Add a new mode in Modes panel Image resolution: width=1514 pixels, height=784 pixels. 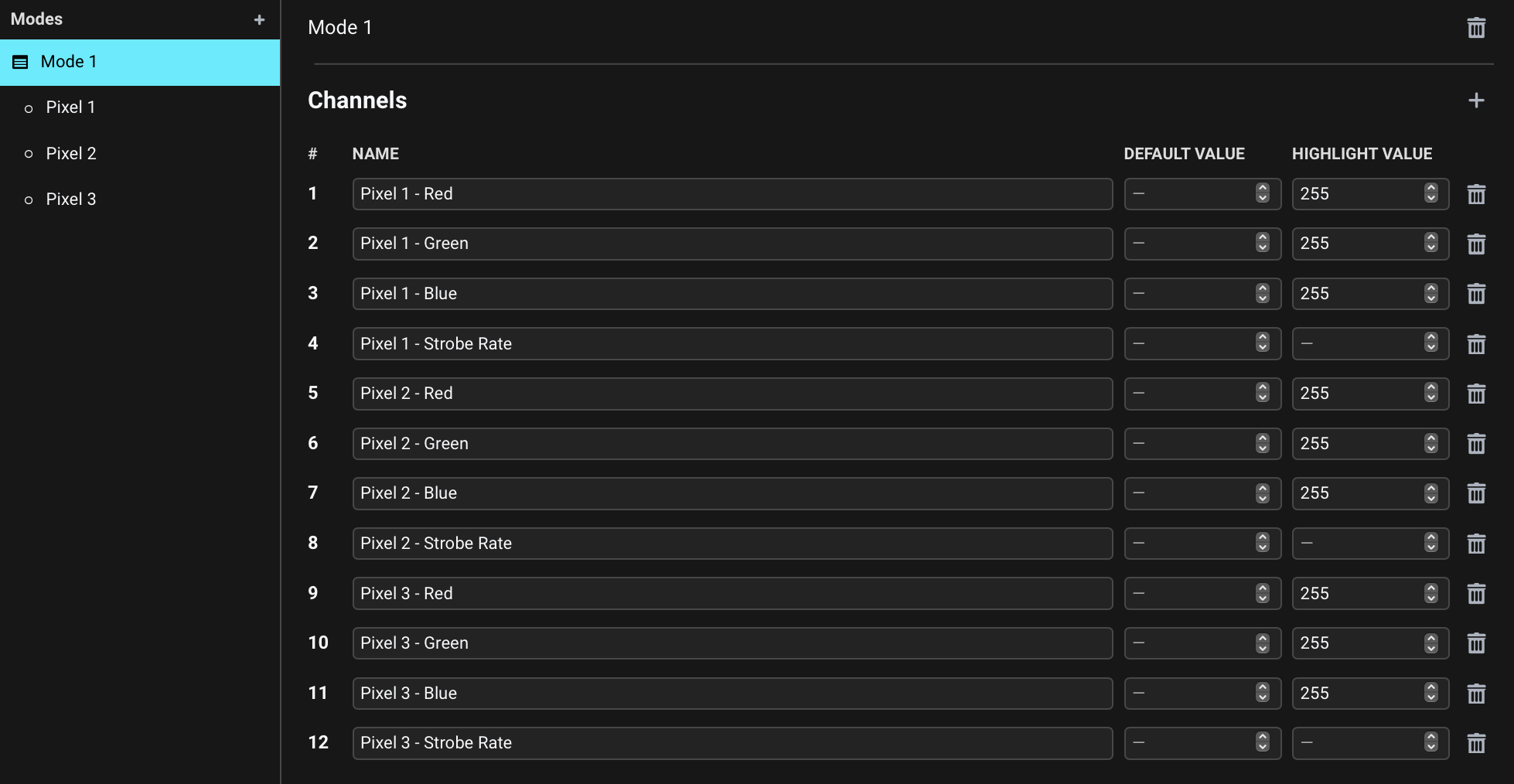260,19
